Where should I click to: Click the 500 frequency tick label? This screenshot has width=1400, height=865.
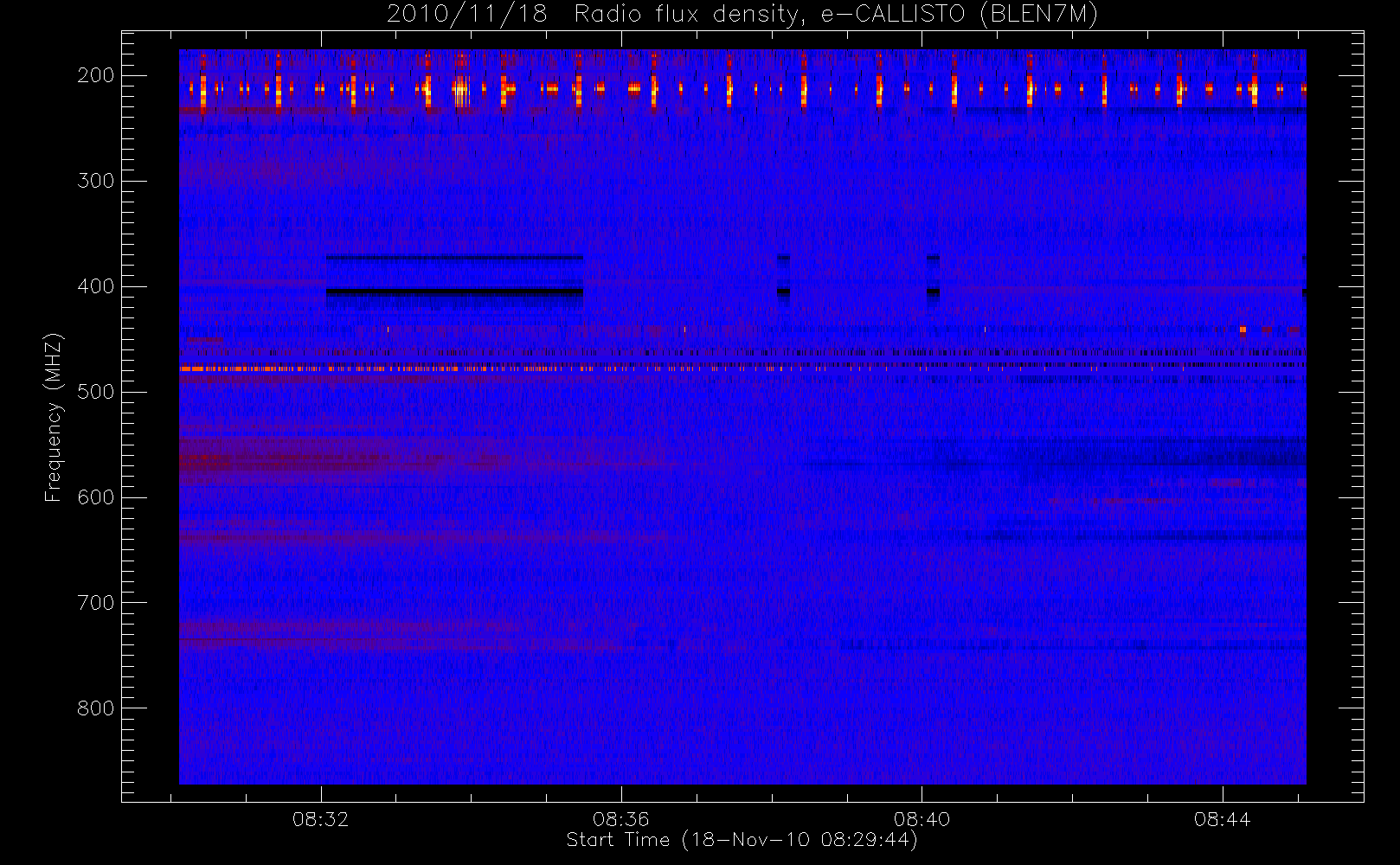(96, 392)
